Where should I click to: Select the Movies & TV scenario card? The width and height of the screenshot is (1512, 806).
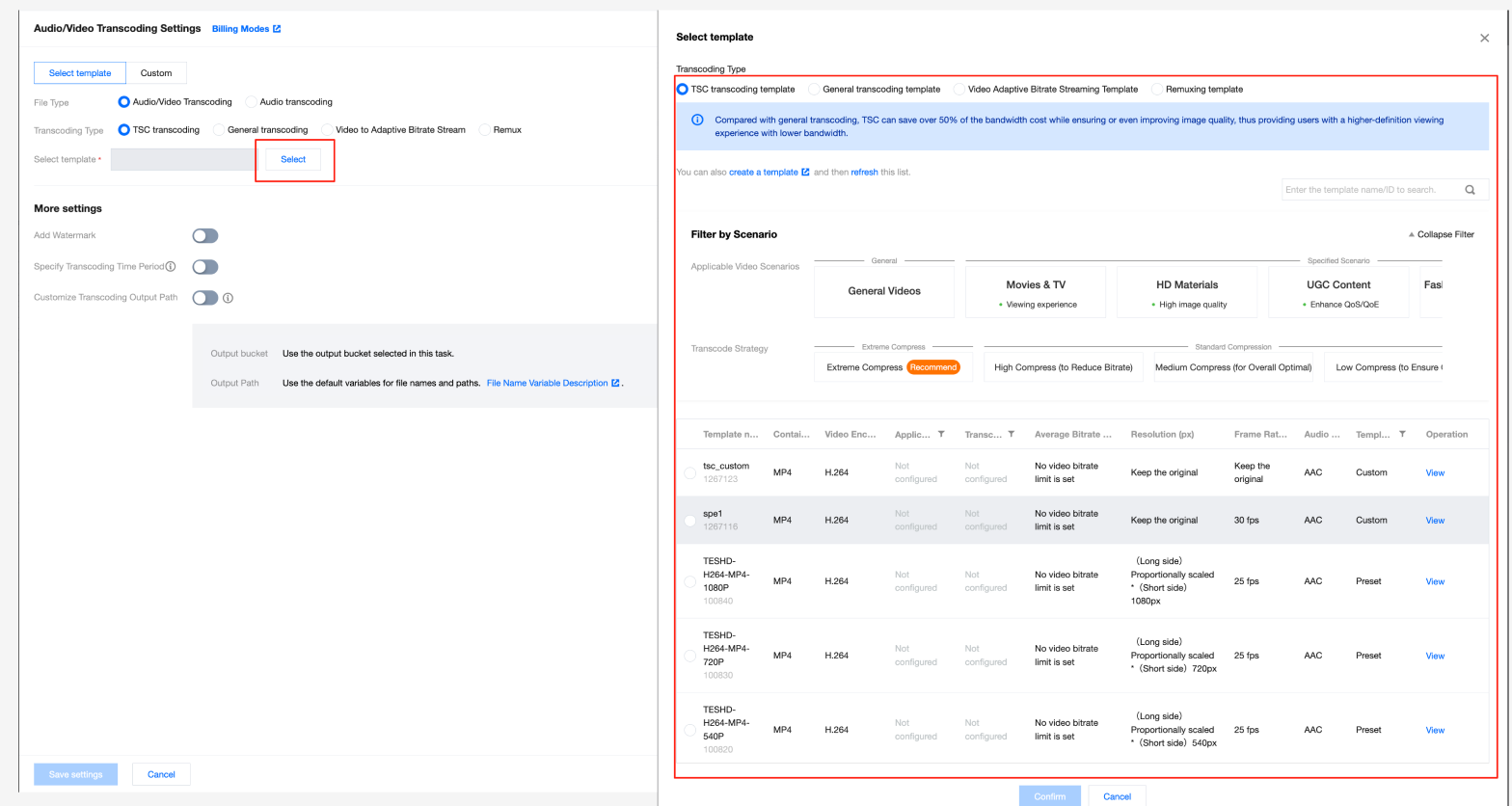click(x=1035, y=292)
